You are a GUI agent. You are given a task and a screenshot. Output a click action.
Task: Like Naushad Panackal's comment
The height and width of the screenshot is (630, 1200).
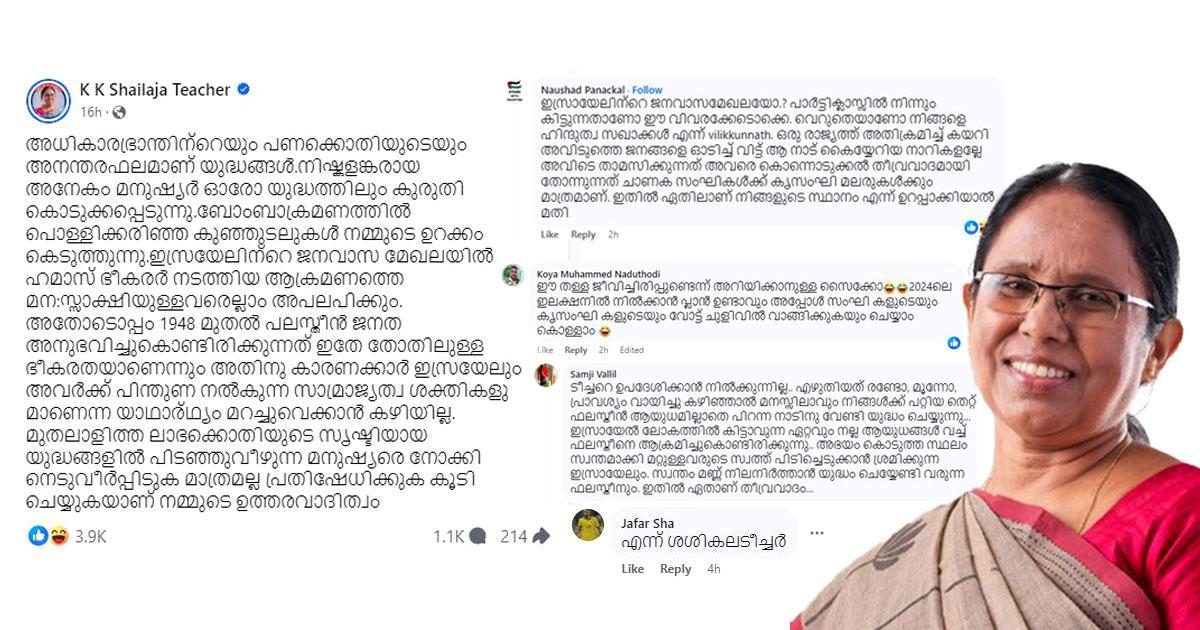[549, 234]
